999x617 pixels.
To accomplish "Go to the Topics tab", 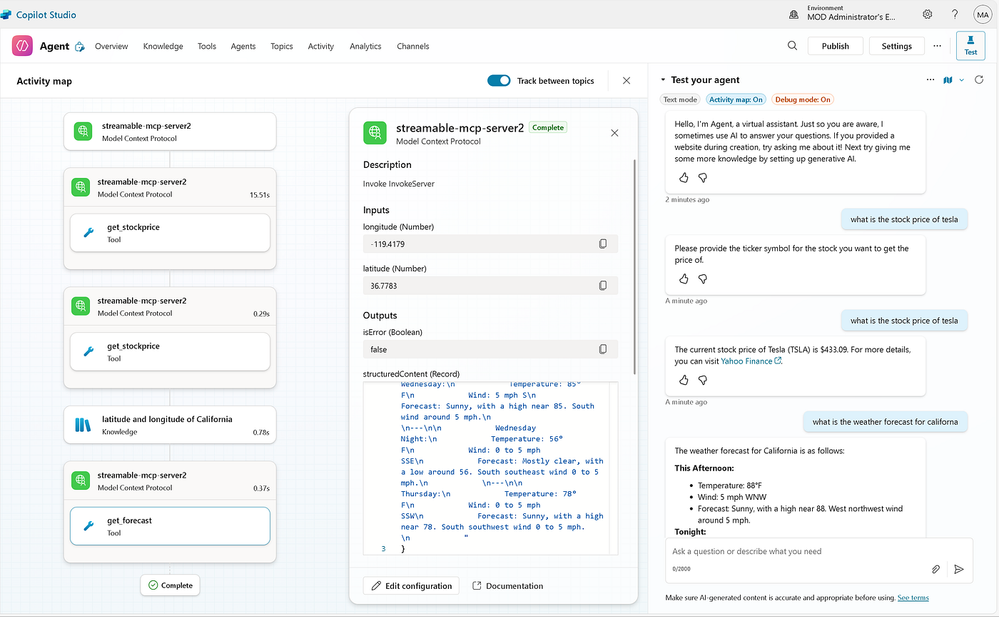I will pos(282,46).
